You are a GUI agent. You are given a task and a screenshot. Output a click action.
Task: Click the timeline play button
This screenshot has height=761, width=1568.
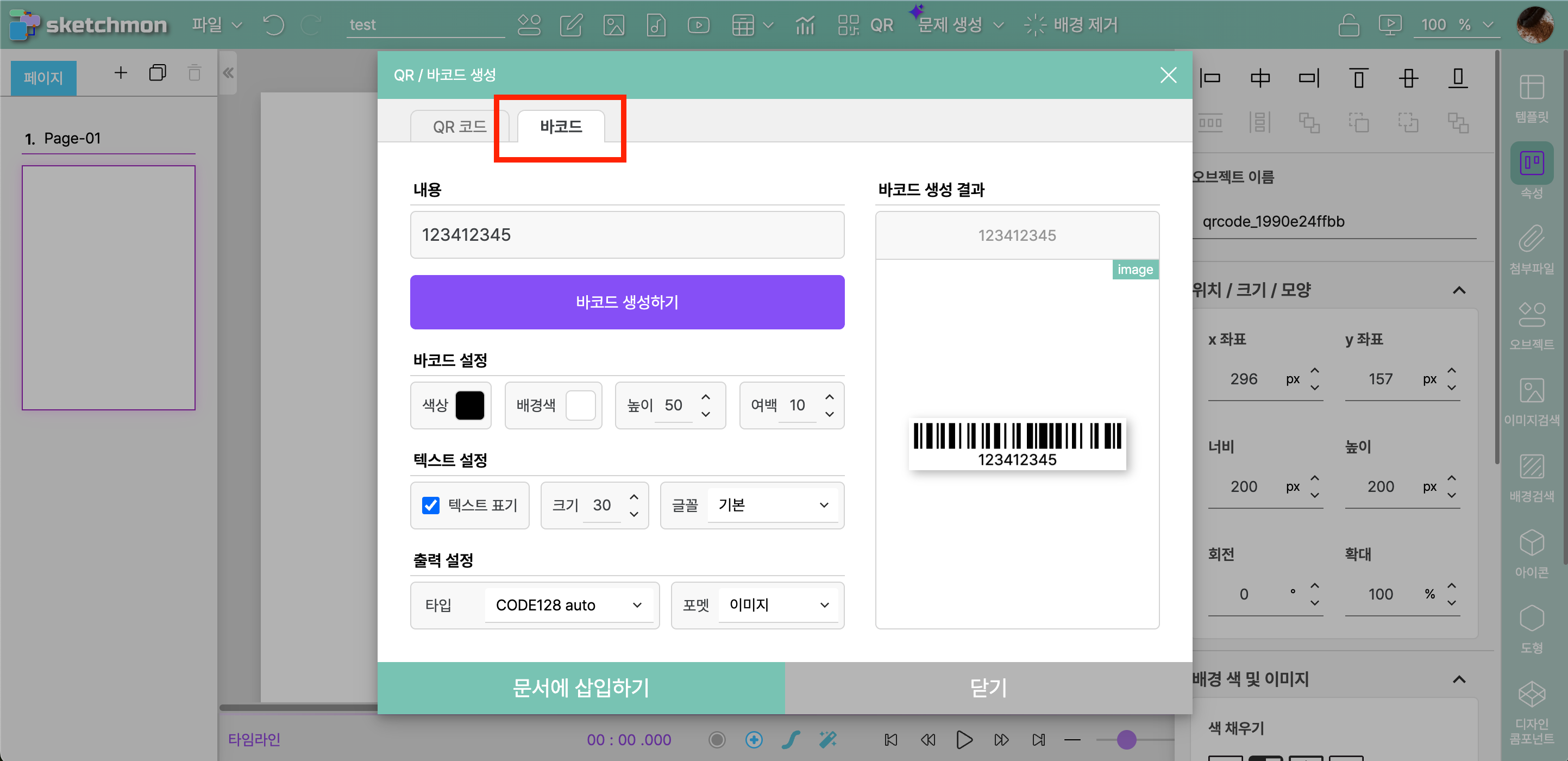pyautogui.click(x=964, y=740)
